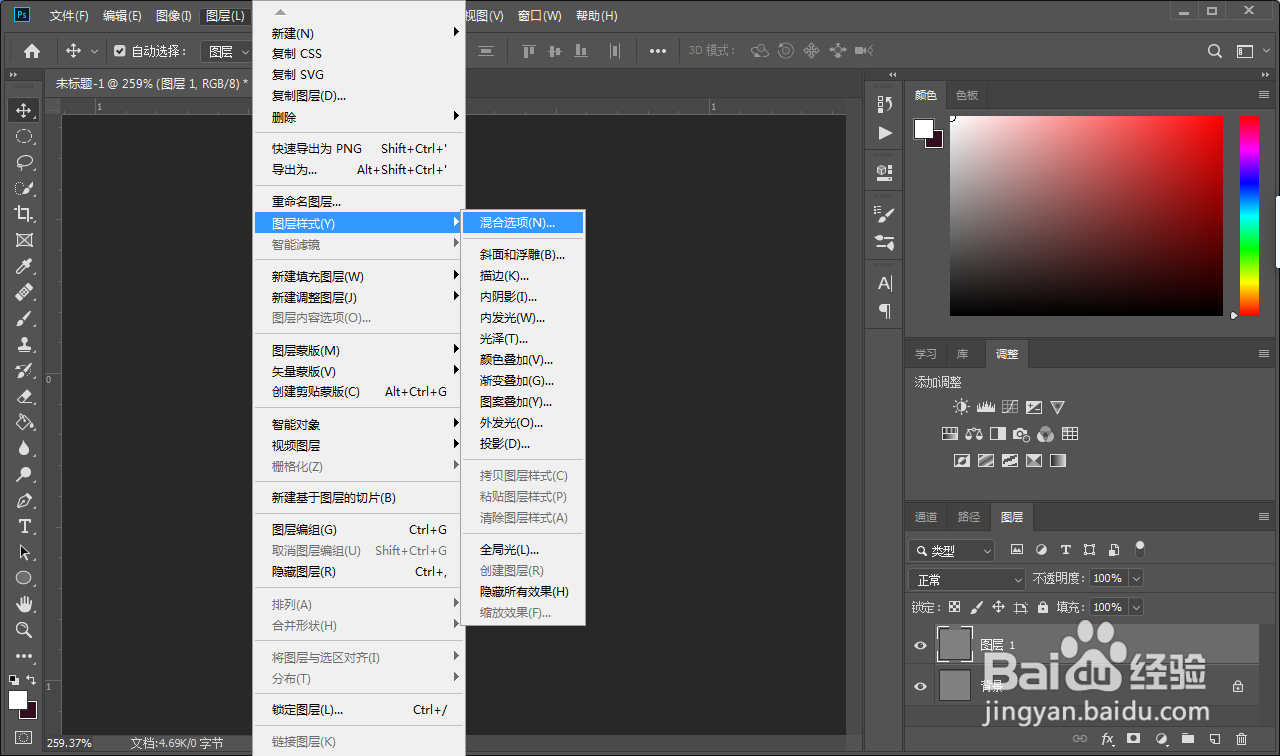Screen dimensions: 1280x756
Task: Click the fx layer style icon in the Layers panel
Action: click(x=1107, y=739)
